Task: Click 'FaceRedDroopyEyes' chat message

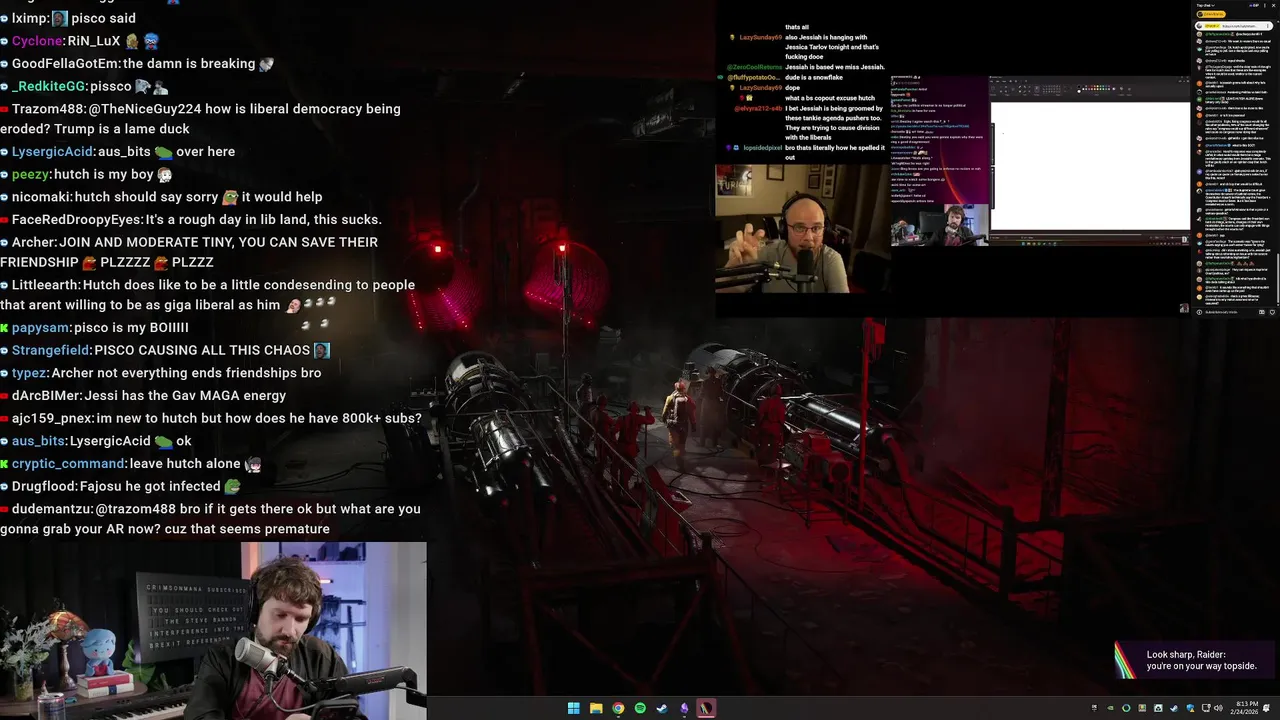Action: (191, 220)
